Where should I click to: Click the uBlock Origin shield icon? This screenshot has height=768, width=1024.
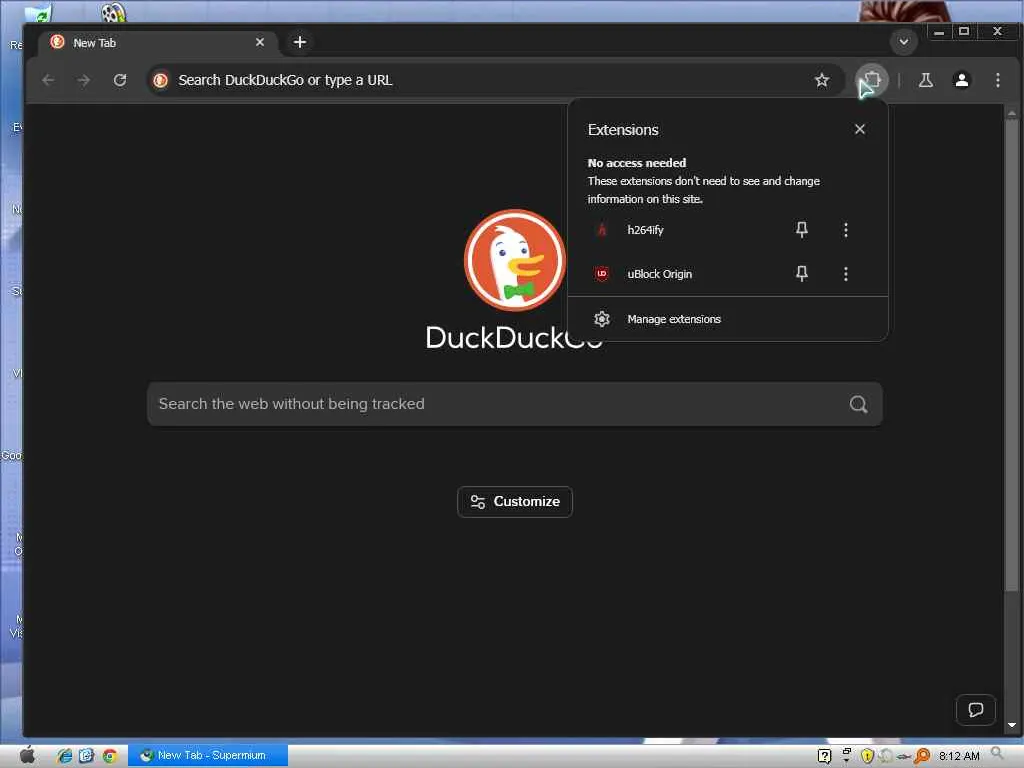(x=601, y=274)
